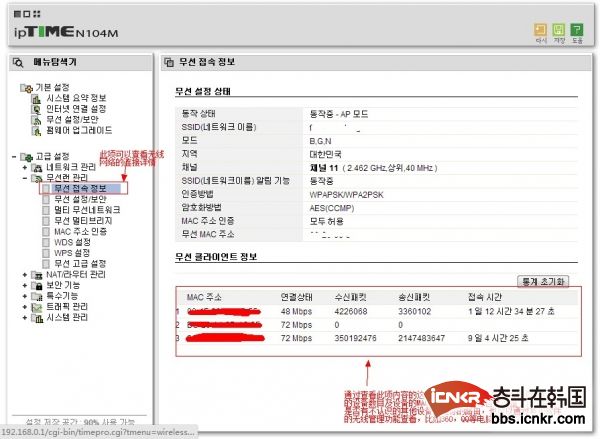
Task: Click the MAC 주소 column header
Action: [204, 297]
